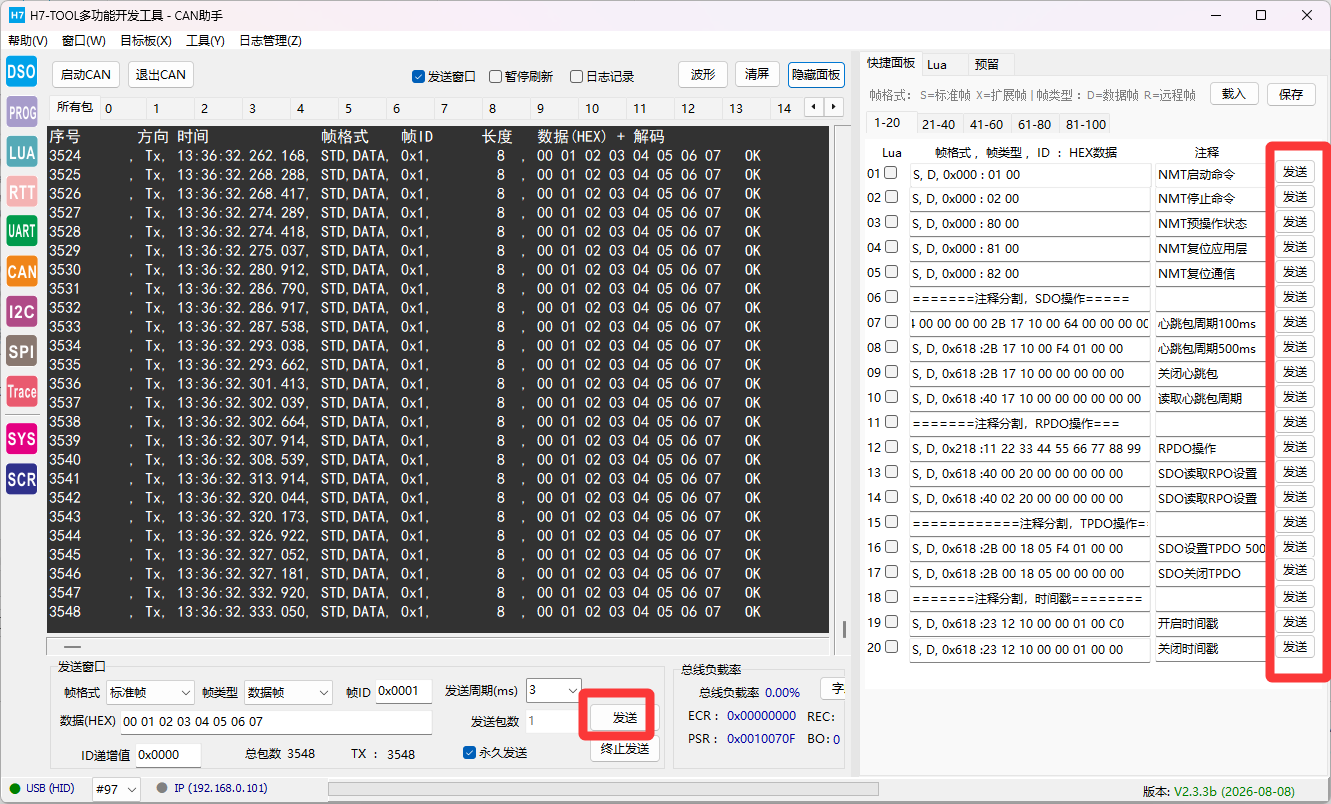Send row 08 心跳包周期500ms

coord(1295,346)
